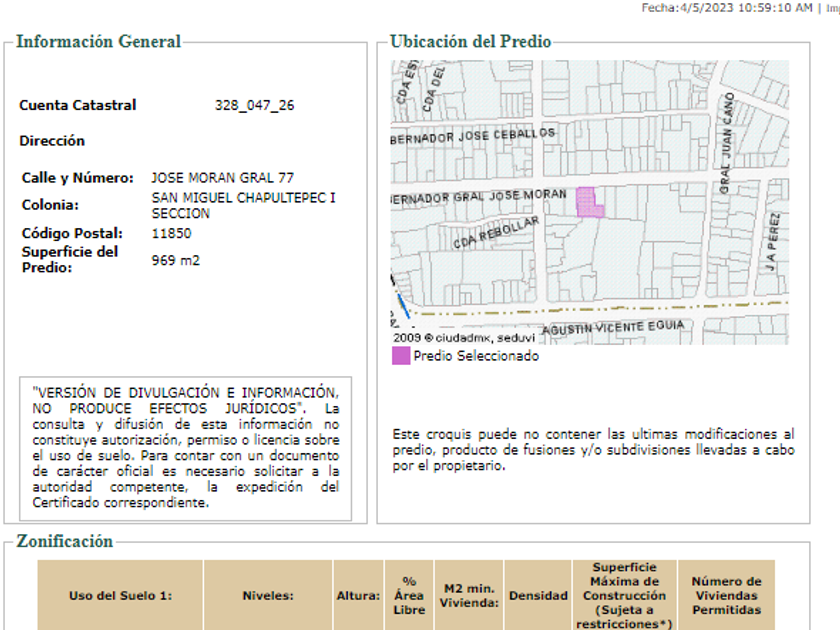Open the truncated 'Imp' link at top right
Image resolution: width=840 pixels, height=630 pixels.
831,8
